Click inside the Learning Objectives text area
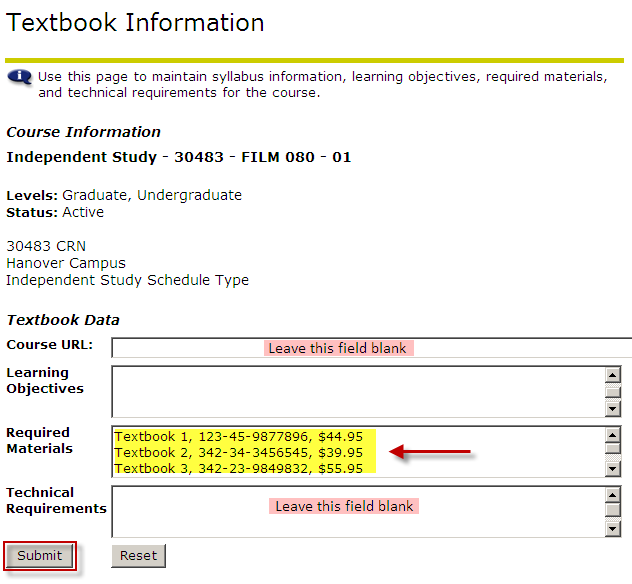Screen dimensions: 632x584 [x=355, y=392]
